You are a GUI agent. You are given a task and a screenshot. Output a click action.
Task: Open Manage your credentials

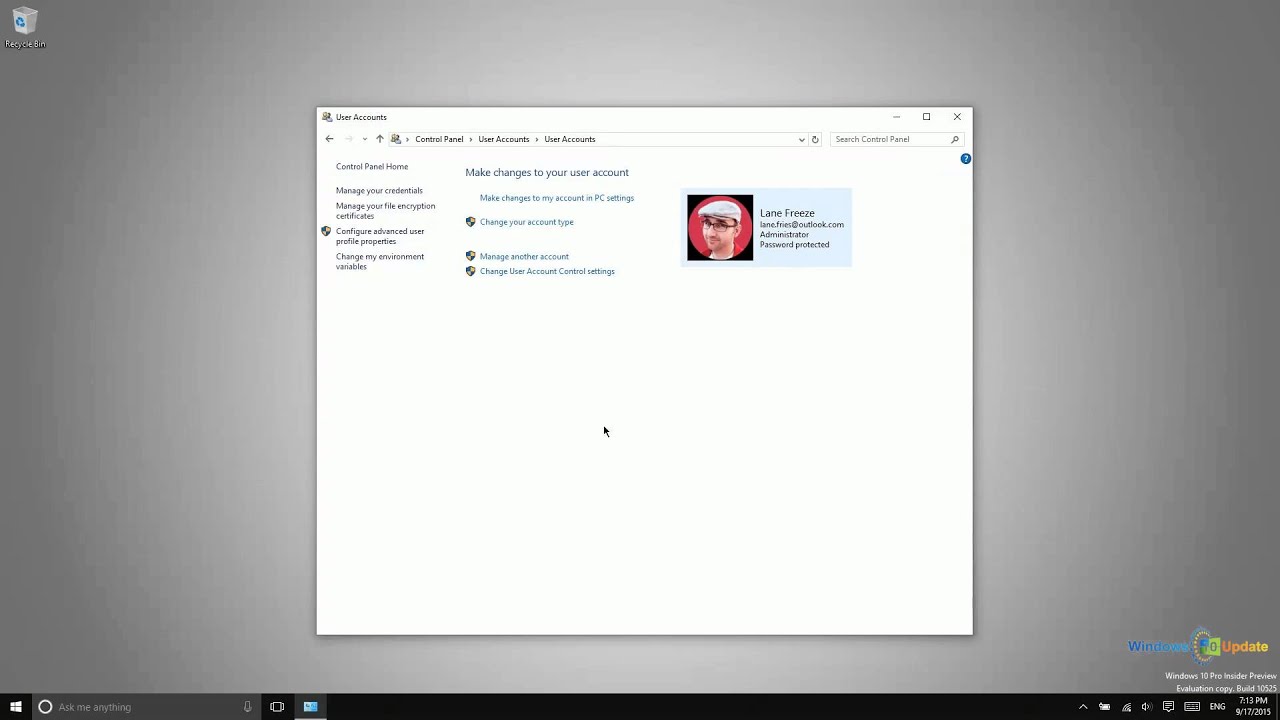pos(379,191)
